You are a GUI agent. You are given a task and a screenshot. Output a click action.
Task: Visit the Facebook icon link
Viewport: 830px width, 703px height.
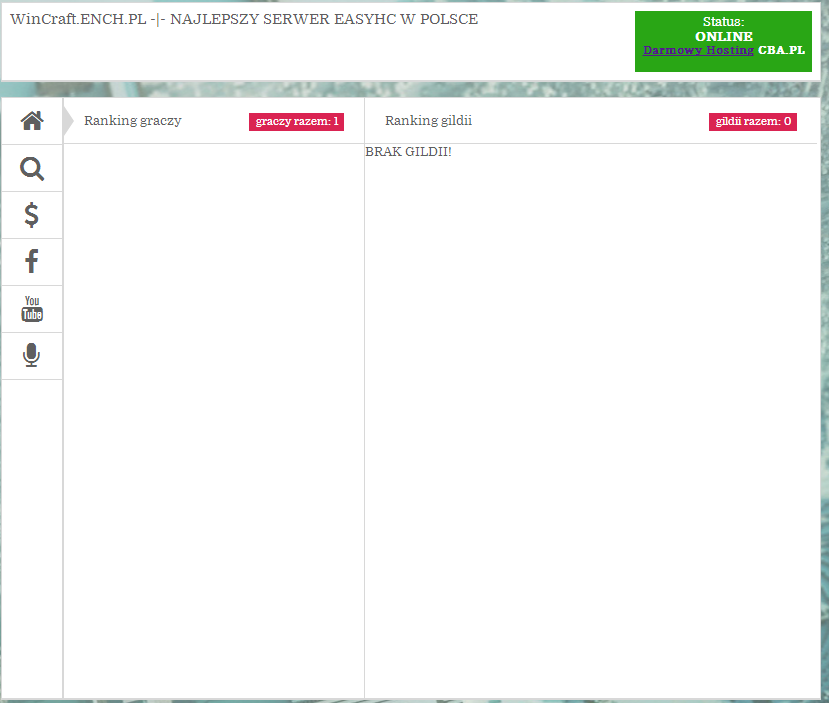[x=32, y=262]
